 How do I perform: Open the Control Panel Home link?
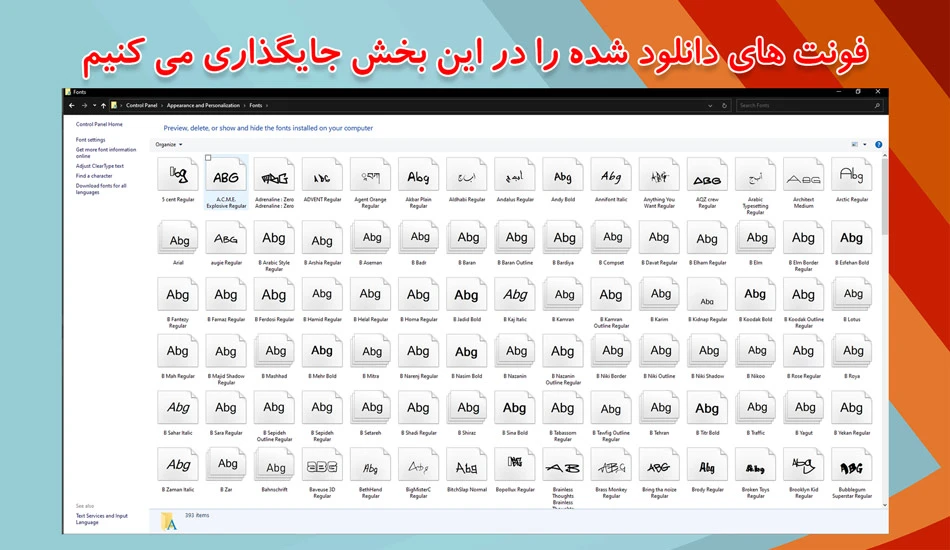(x=99, y=124)
